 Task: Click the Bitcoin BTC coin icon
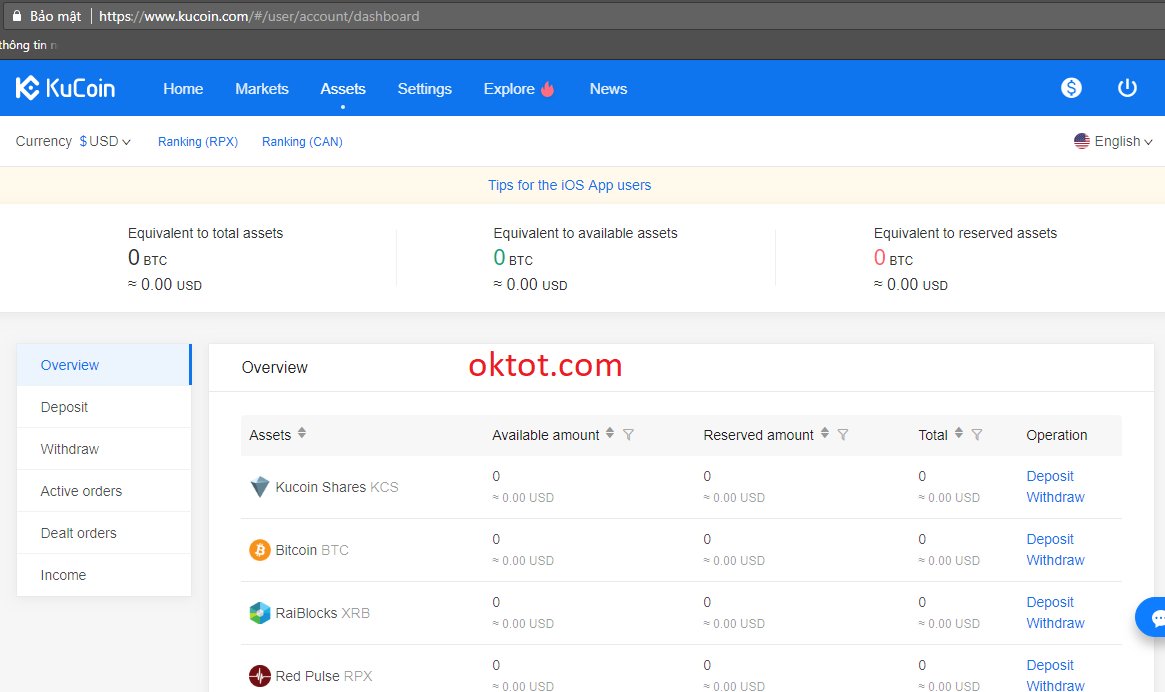point(260,550)
